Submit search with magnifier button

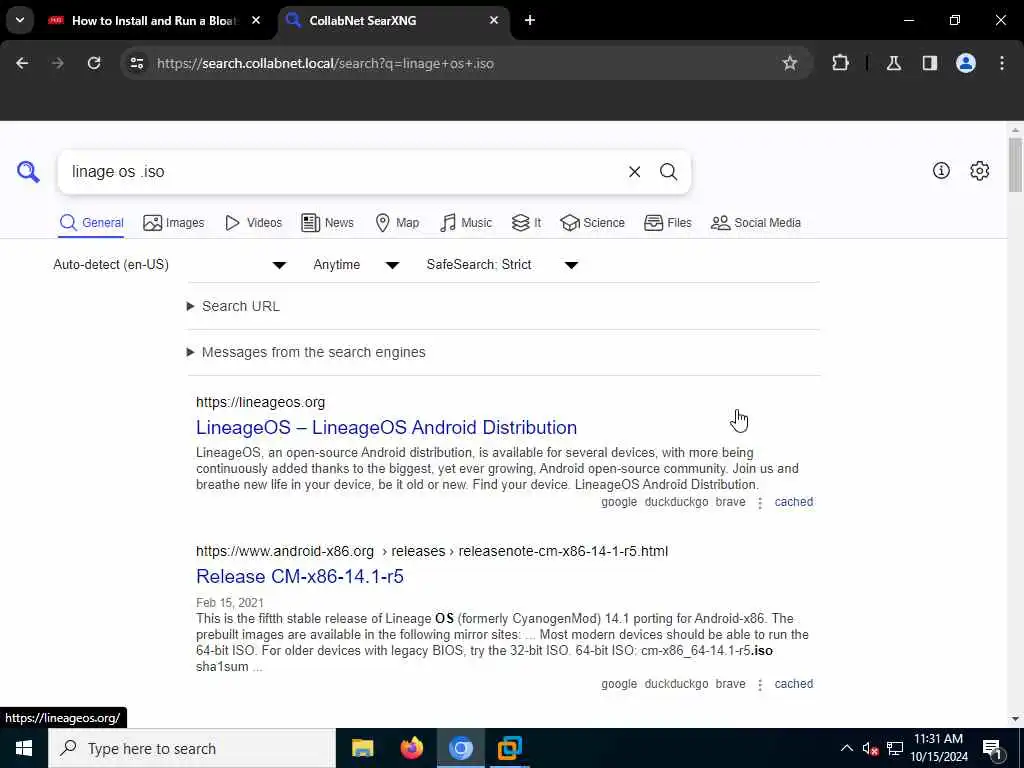(x=668, y=172)
